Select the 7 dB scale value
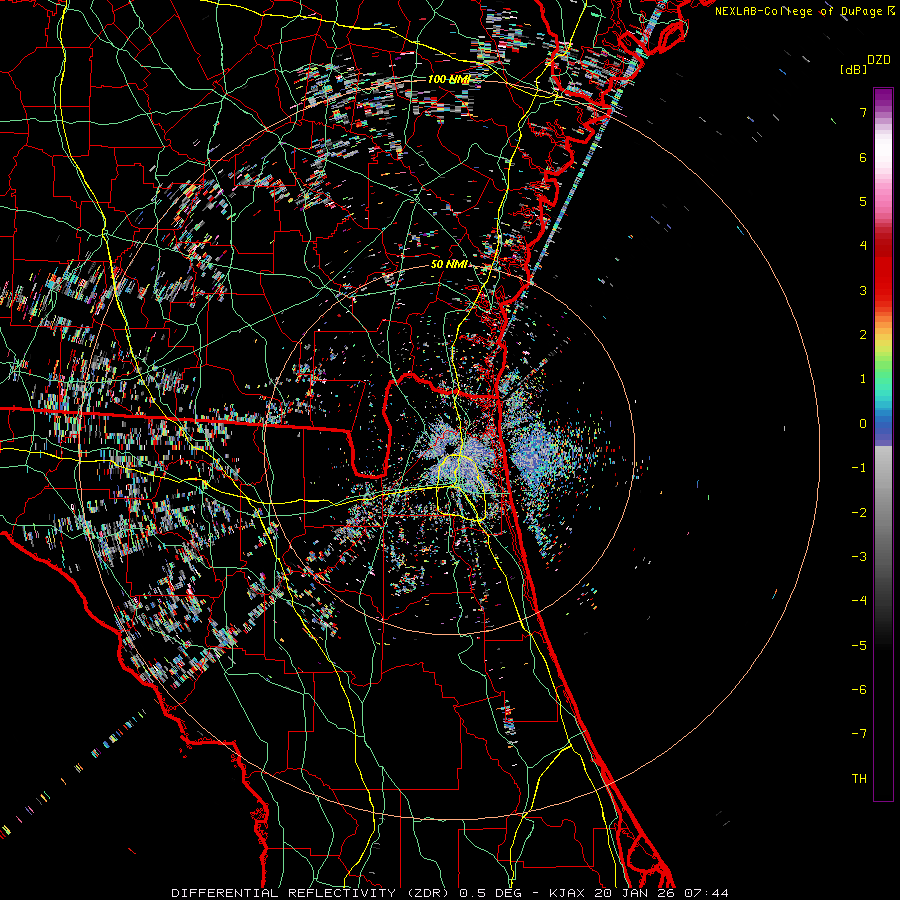The width and height of the screenshot is (900, 900). [863, 112]
